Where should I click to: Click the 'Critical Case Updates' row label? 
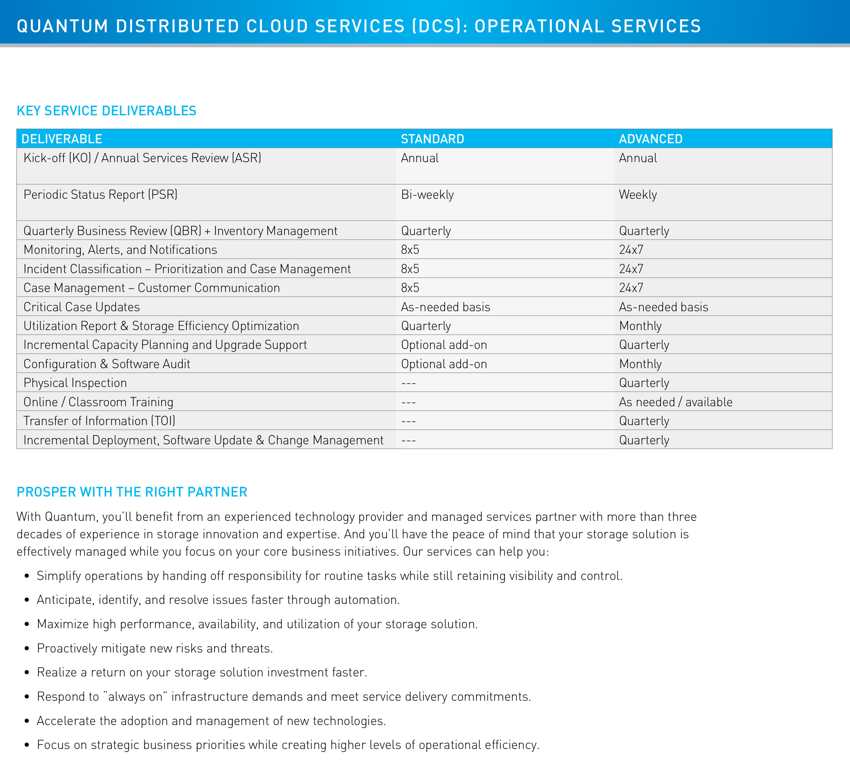[x=81, y=307]
